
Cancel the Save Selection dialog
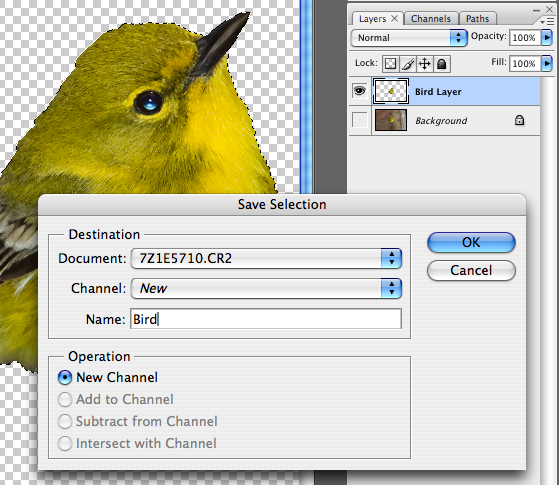[x=471, y=270]
